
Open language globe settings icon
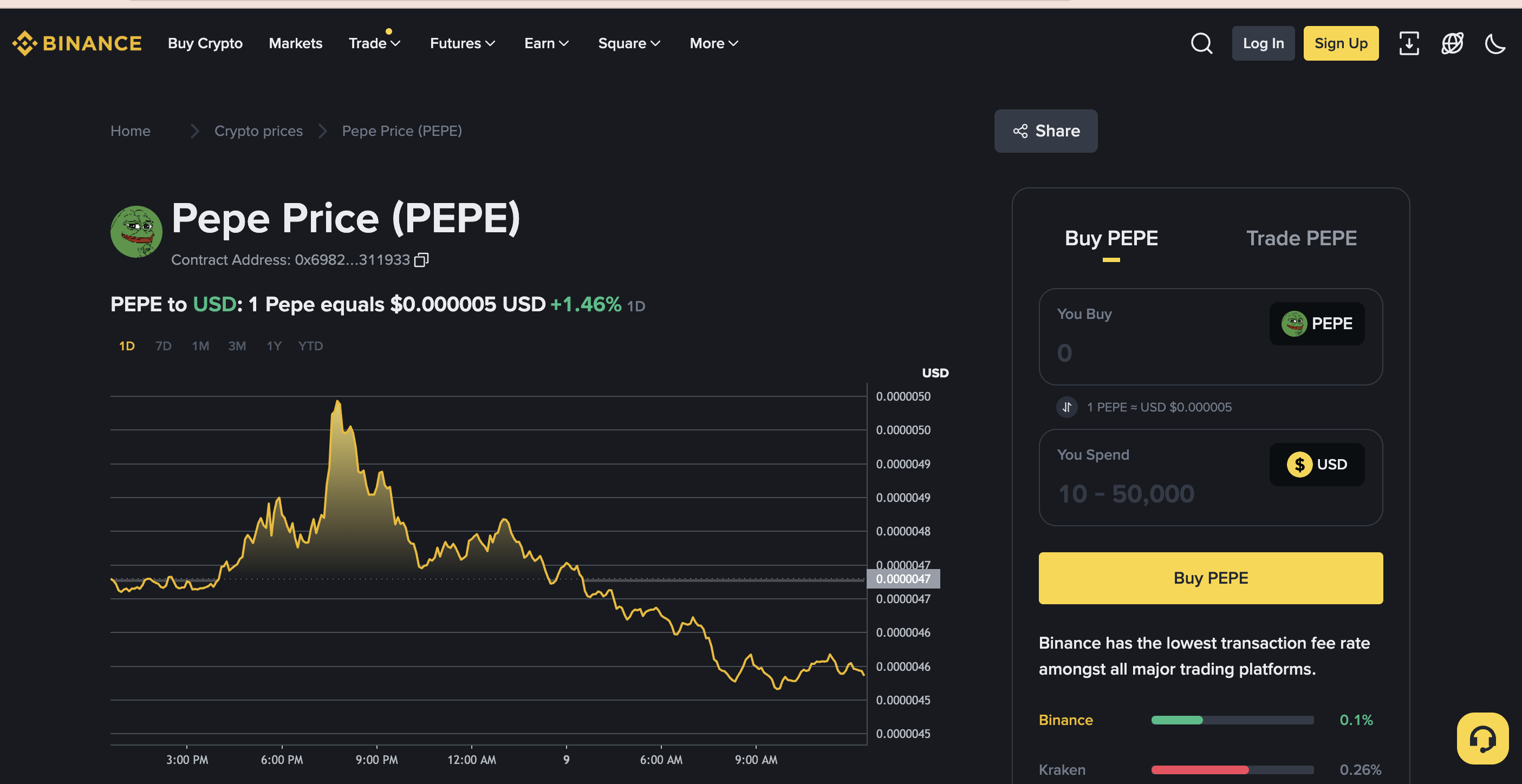tap(1452, 43)
